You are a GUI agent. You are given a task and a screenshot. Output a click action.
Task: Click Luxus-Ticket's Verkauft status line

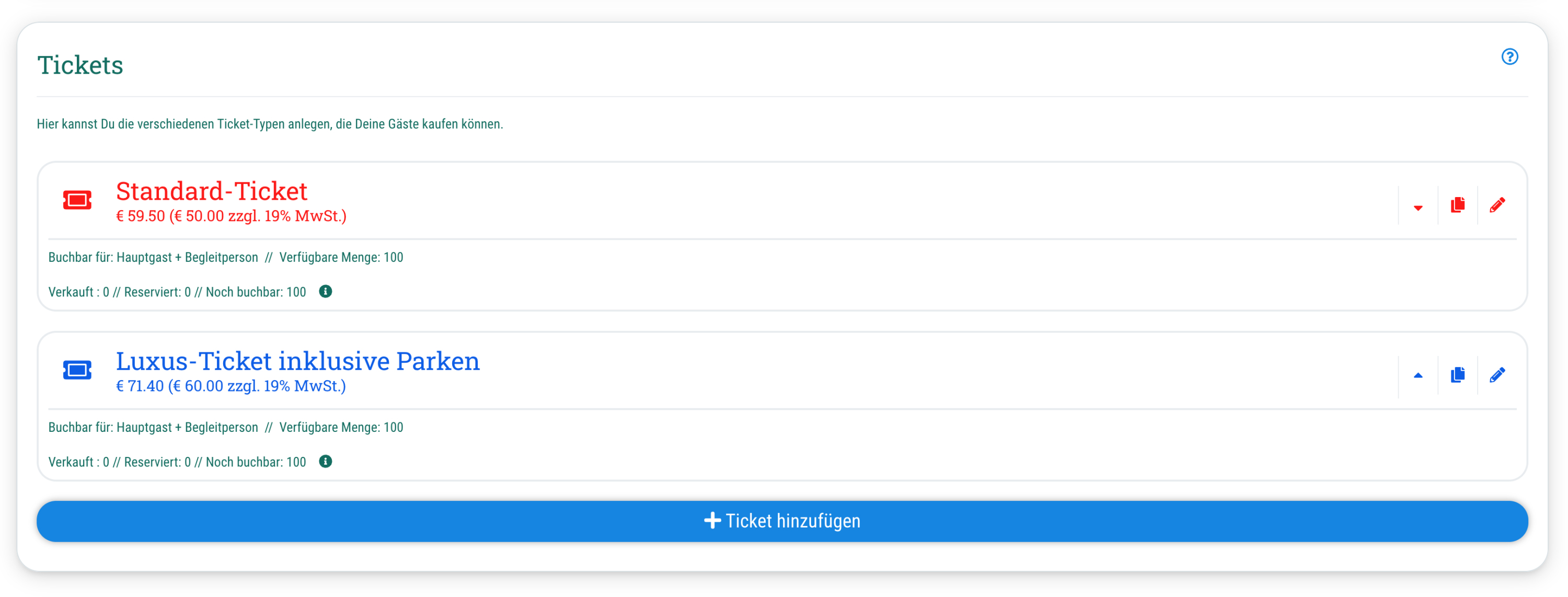pos(177,462)
